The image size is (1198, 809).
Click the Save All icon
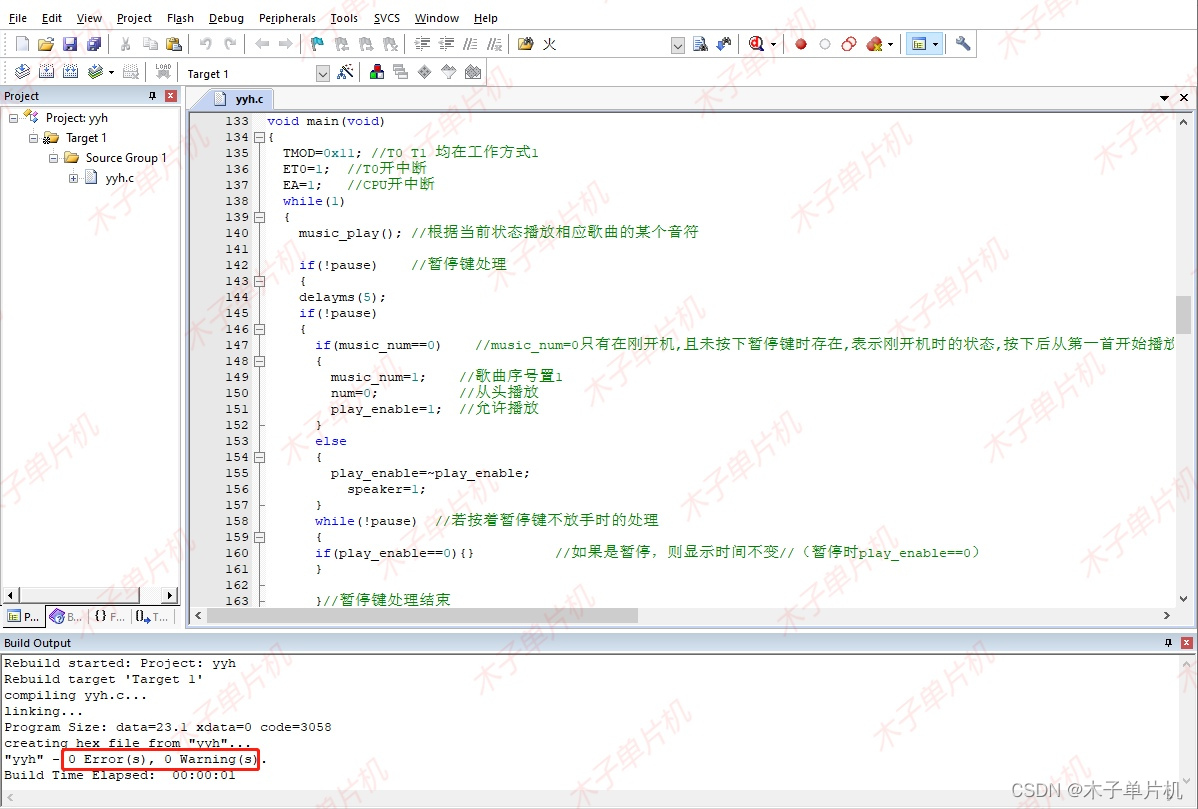[93, 44]
